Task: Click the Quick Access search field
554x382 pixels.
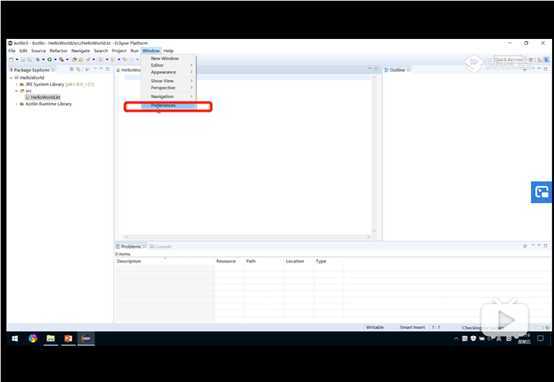Action: 508,60
